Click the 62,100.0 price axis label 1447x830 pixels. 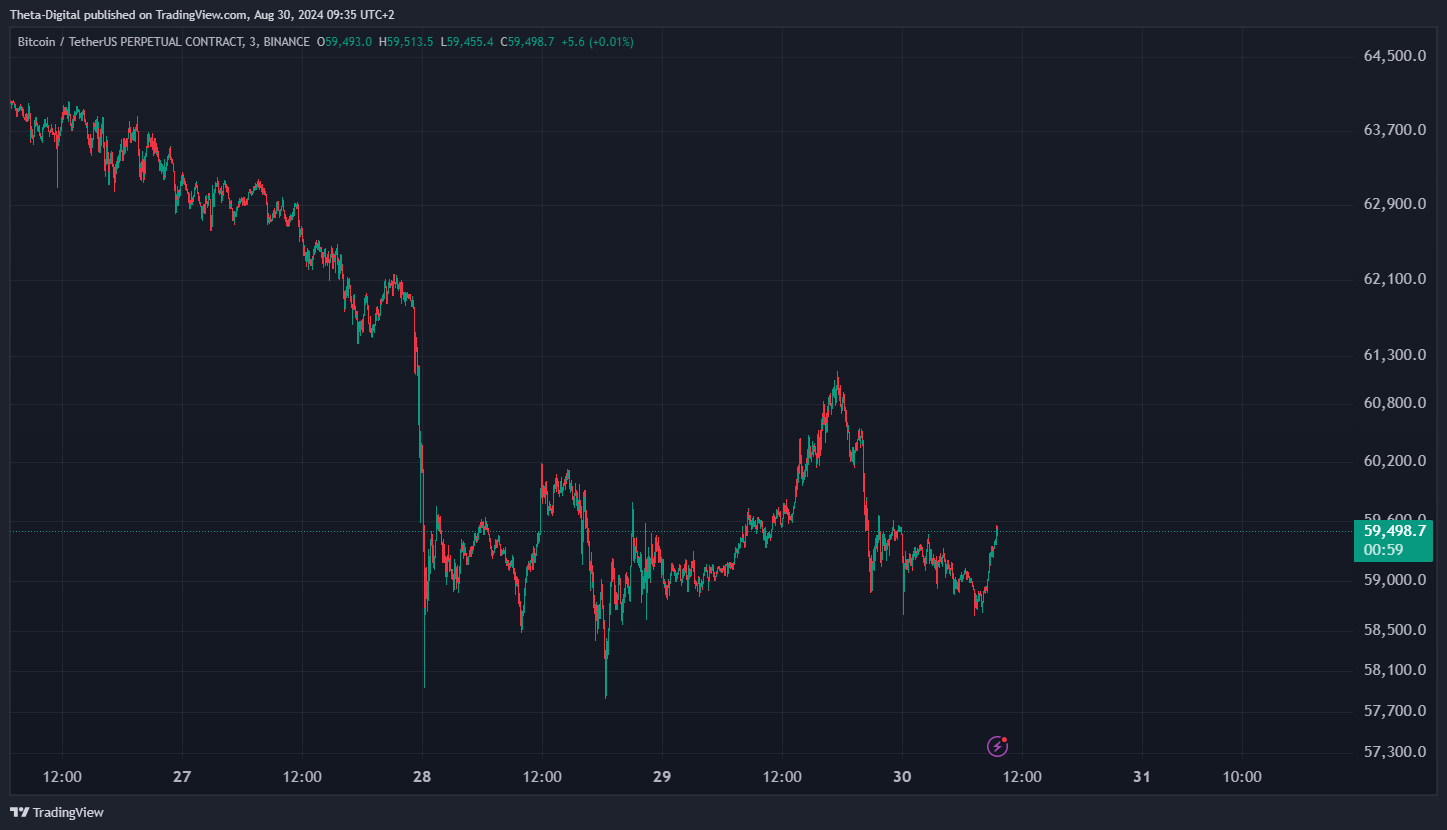click(x=1394, y=279)
